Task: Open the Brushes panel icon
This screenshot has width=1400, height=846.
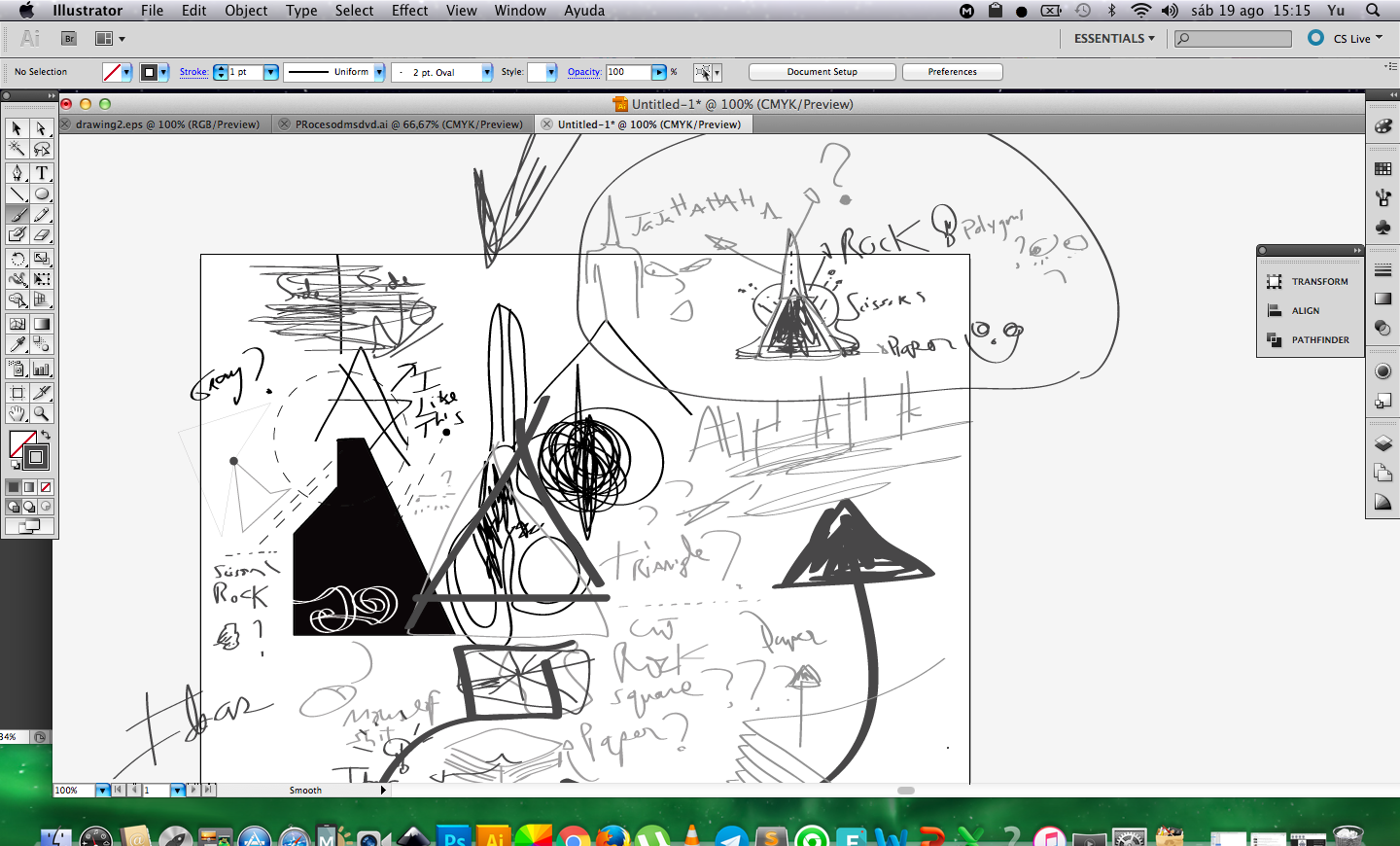Action: (x=1382, y=197)
